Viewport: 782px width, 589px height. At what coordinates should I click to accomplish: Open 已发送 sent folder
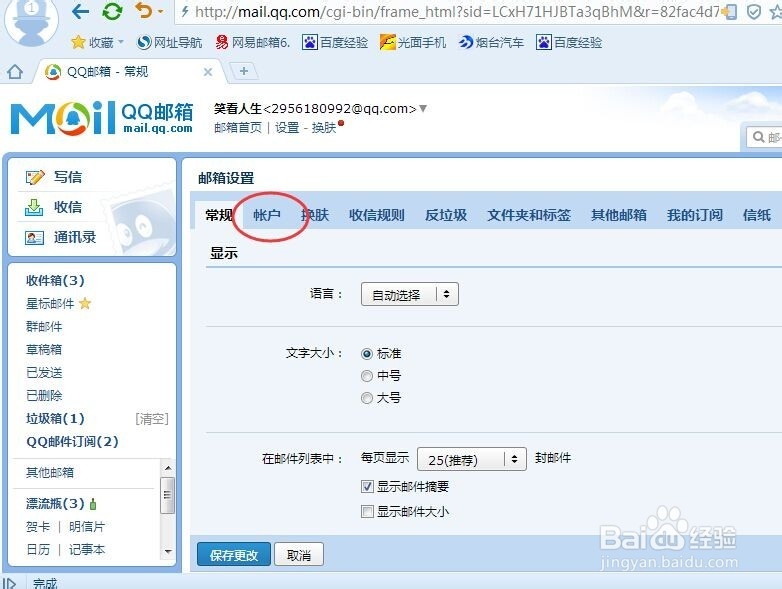coord(44,373)
